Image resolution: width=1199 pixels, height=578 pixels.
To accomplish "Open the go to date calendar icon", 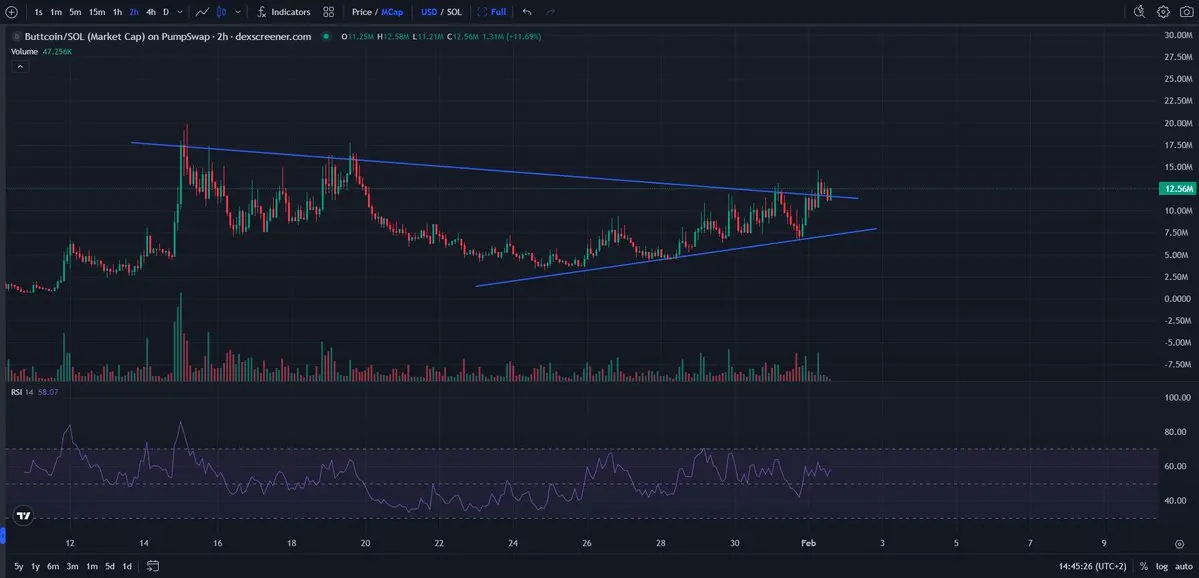I will [152, 567].
